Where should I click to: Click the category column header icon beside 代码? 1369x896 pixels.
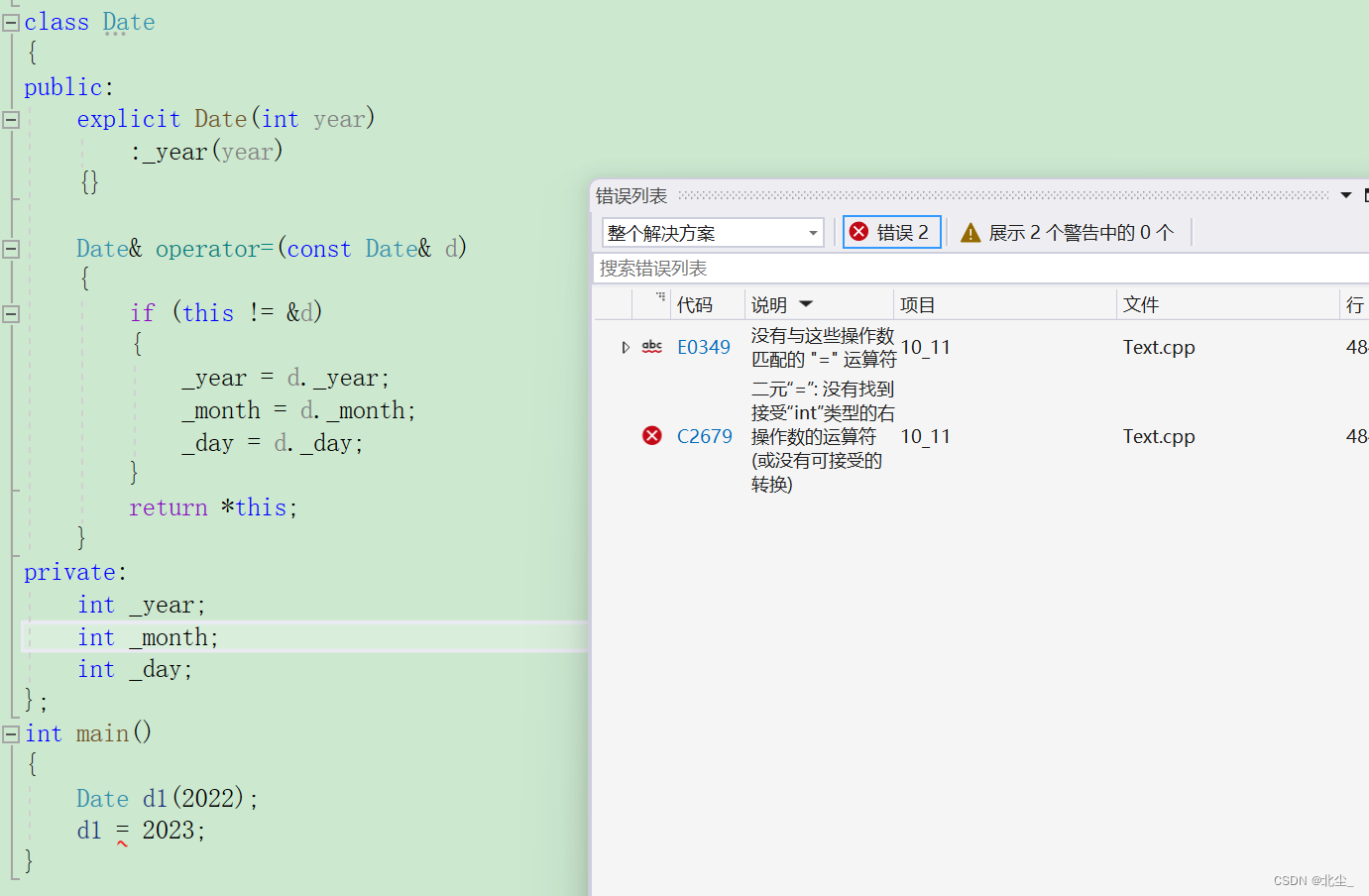coord(660,297)
